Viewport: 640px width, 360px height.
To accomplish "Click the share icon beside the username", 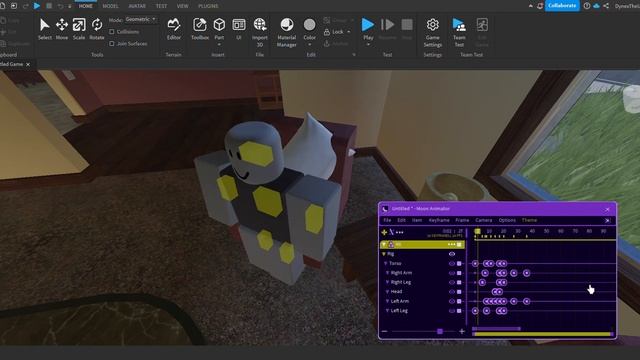I will tap(606, 6).
